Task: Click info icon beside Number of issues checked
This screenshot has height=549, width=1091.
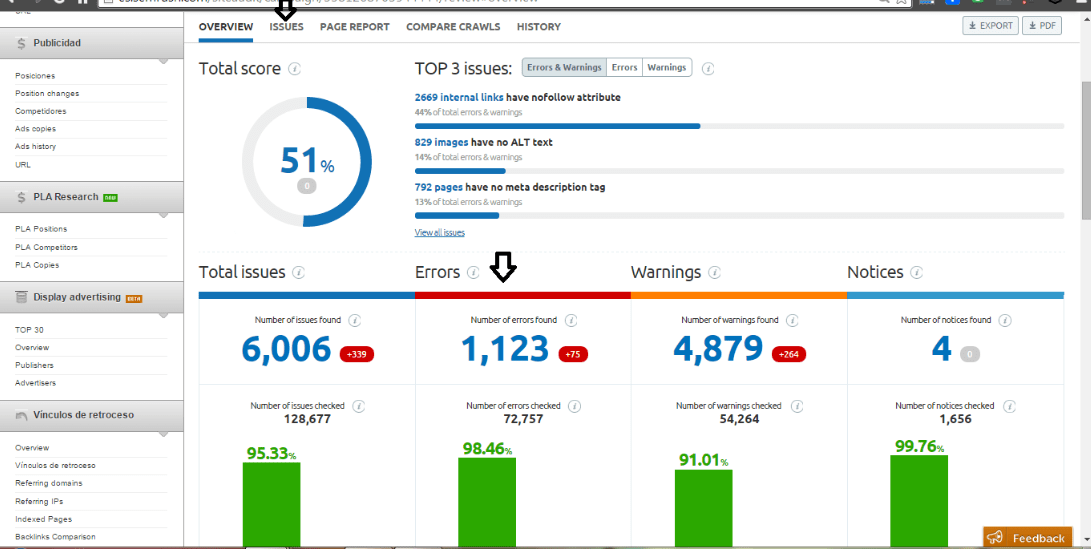Action: pyautogui.click(x=358, y=406)
